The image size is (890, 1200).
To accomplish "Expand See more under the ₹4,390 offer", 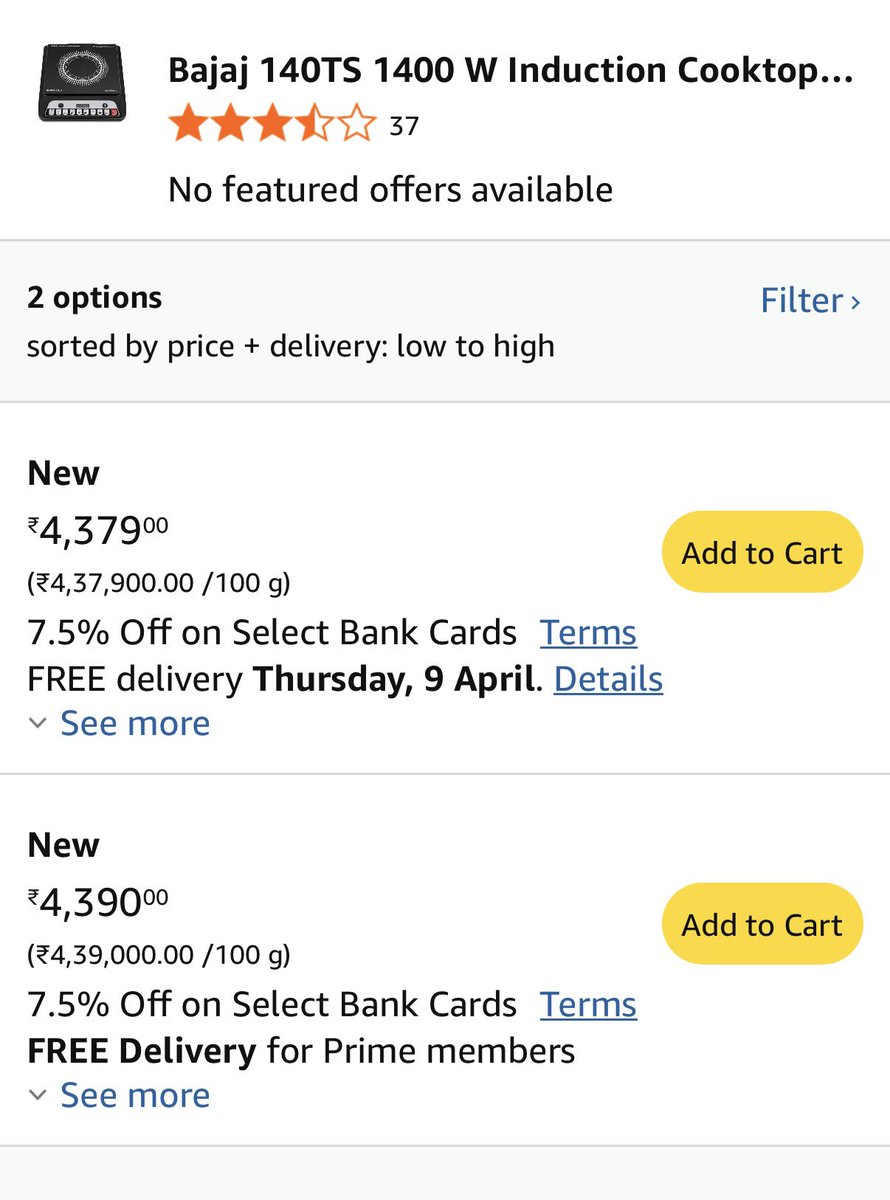I will pyautogui.click(x=135, y=1095).
